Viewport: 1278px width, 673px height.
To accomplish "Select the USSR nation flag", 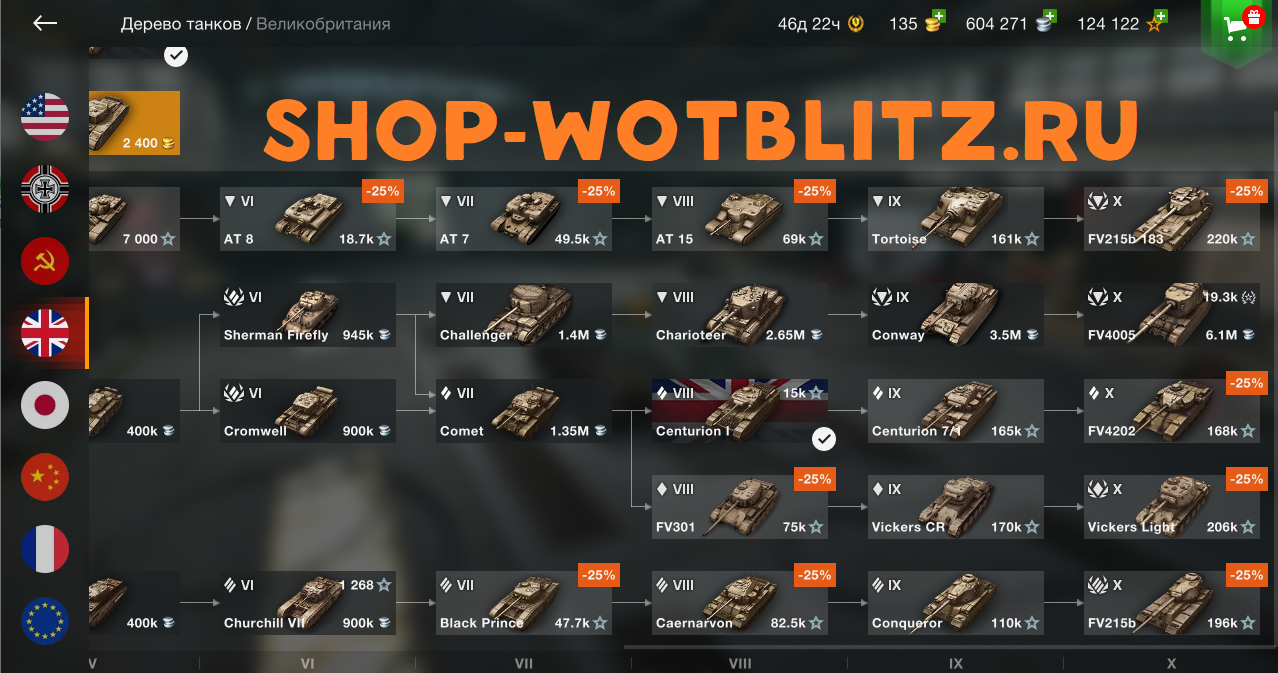I will click(x=45, y=261).
